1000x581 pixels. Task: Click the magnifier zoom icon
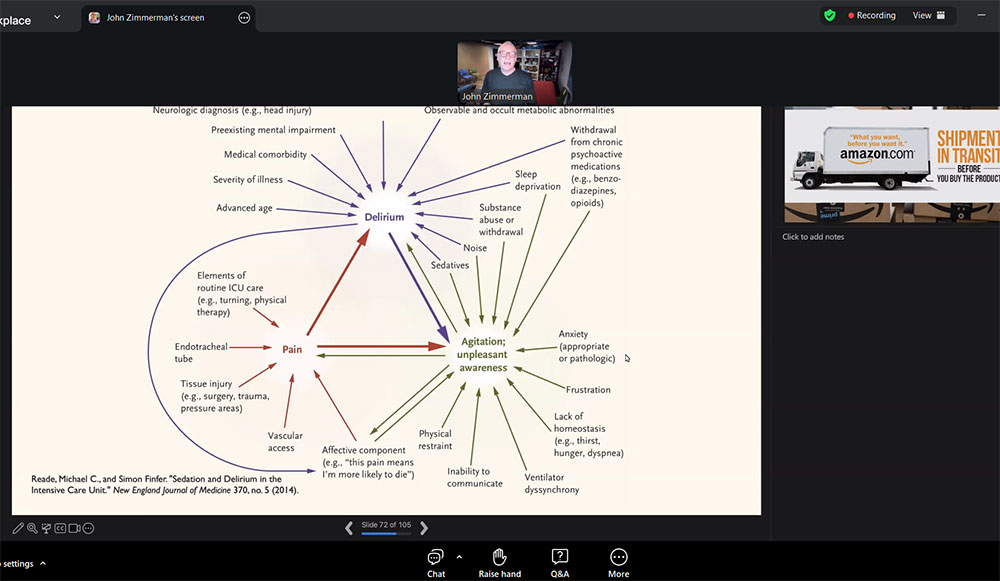pyautogui.click(x=32, y=528)
